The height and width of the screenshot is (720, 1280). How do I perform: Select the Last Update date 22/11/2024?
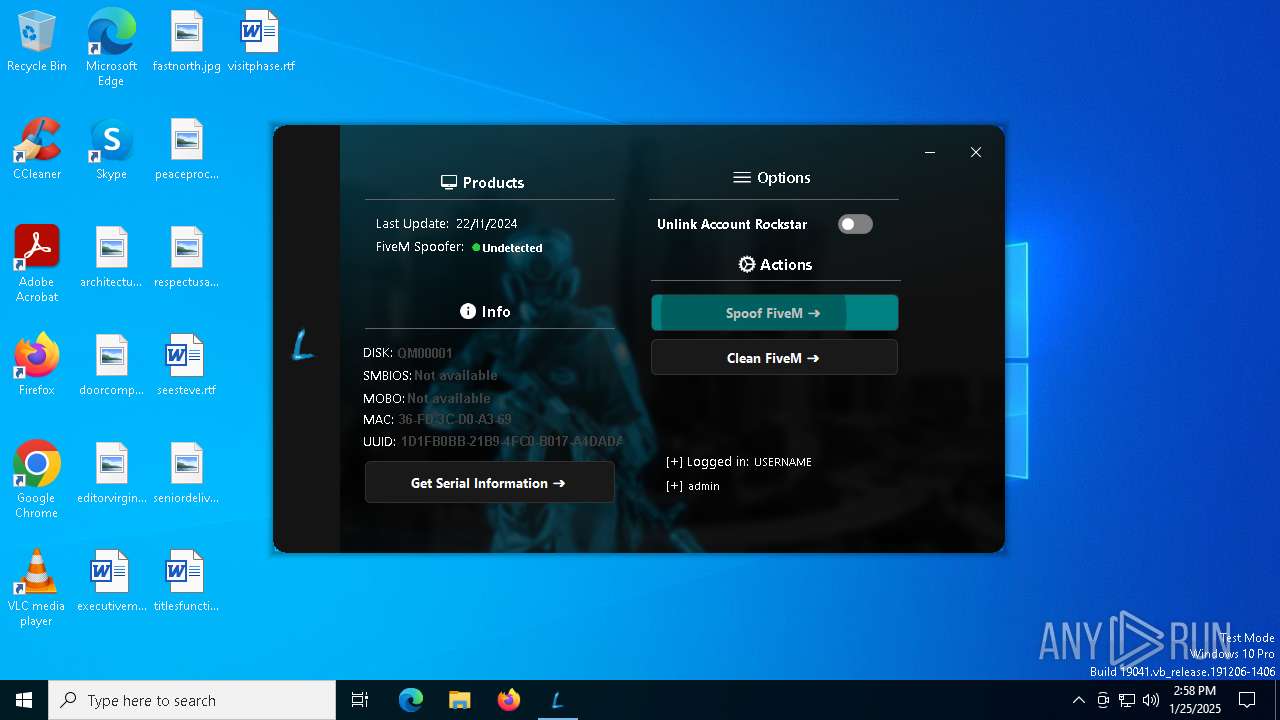tap(486, 224)
